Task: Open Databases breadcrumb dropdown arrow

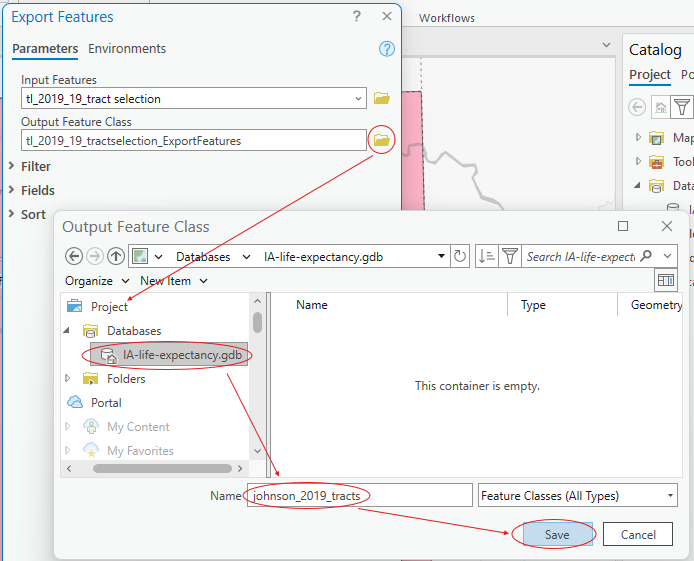Action: coord(247,257)
